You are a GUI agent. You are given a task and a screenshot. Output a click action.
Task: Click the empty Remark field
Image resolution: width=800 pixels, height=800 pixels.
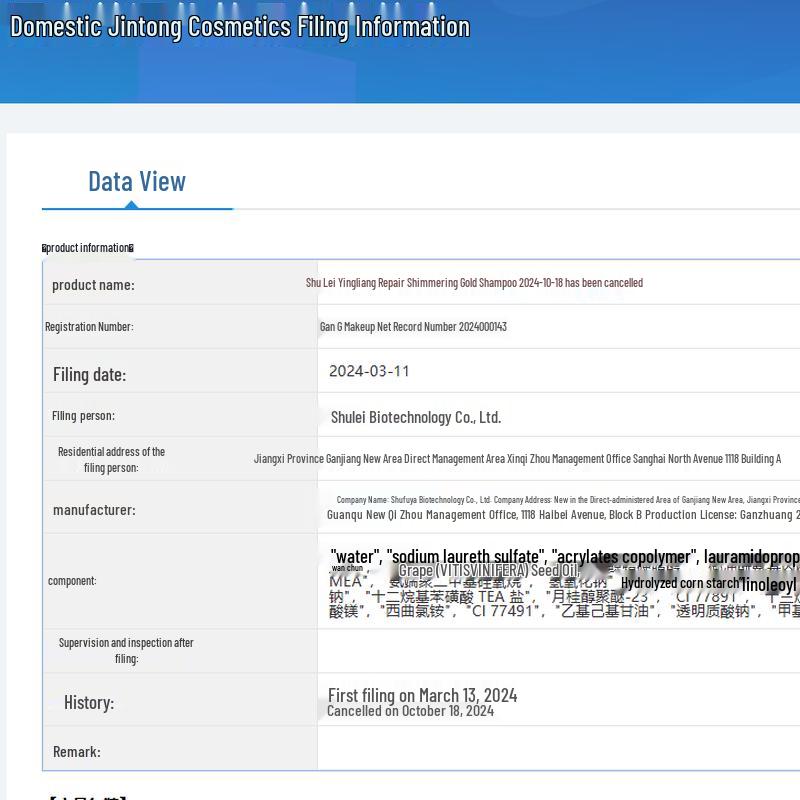click(558, 751)
